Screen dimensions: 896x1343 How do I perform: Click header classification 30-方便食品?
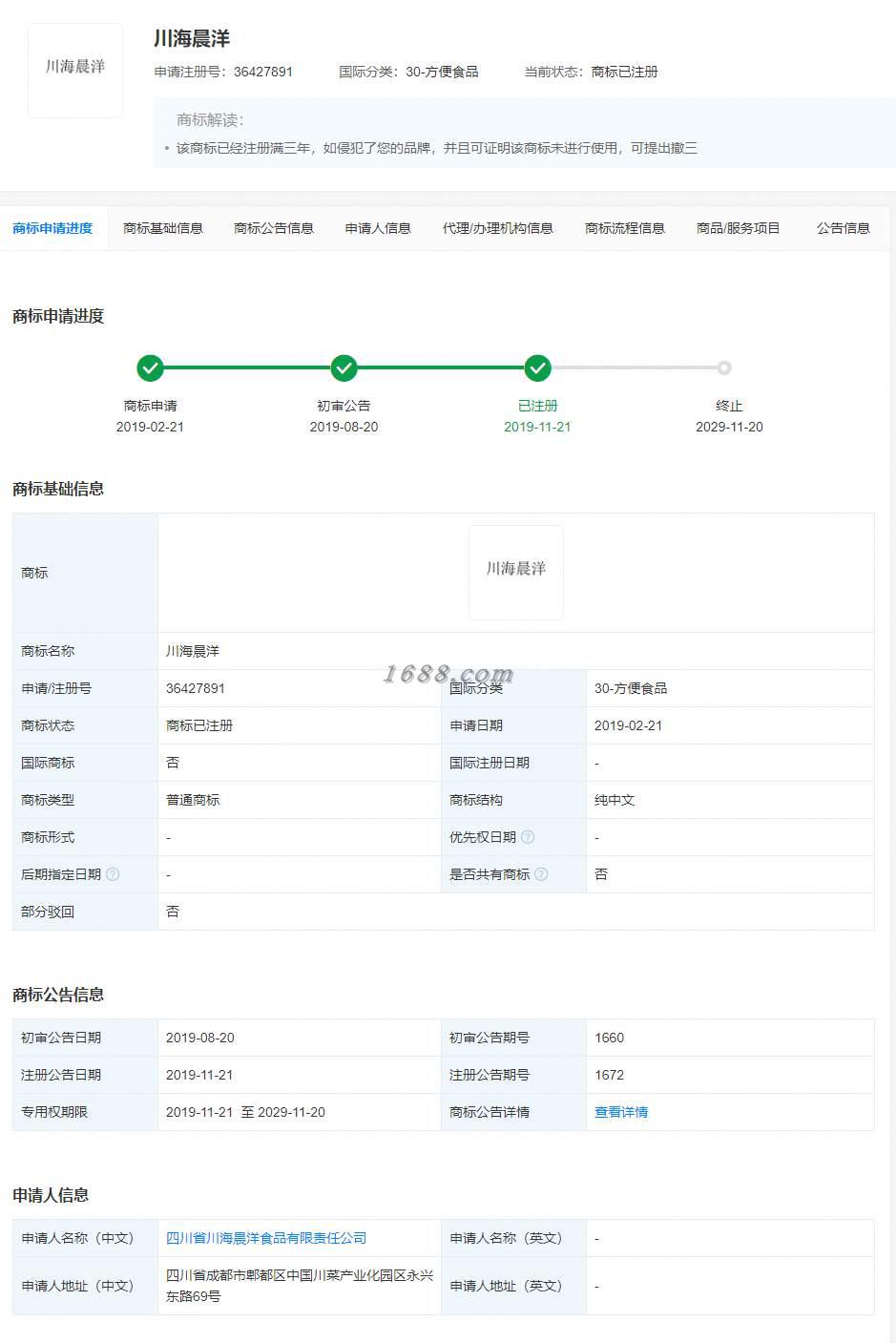point(442,72)
